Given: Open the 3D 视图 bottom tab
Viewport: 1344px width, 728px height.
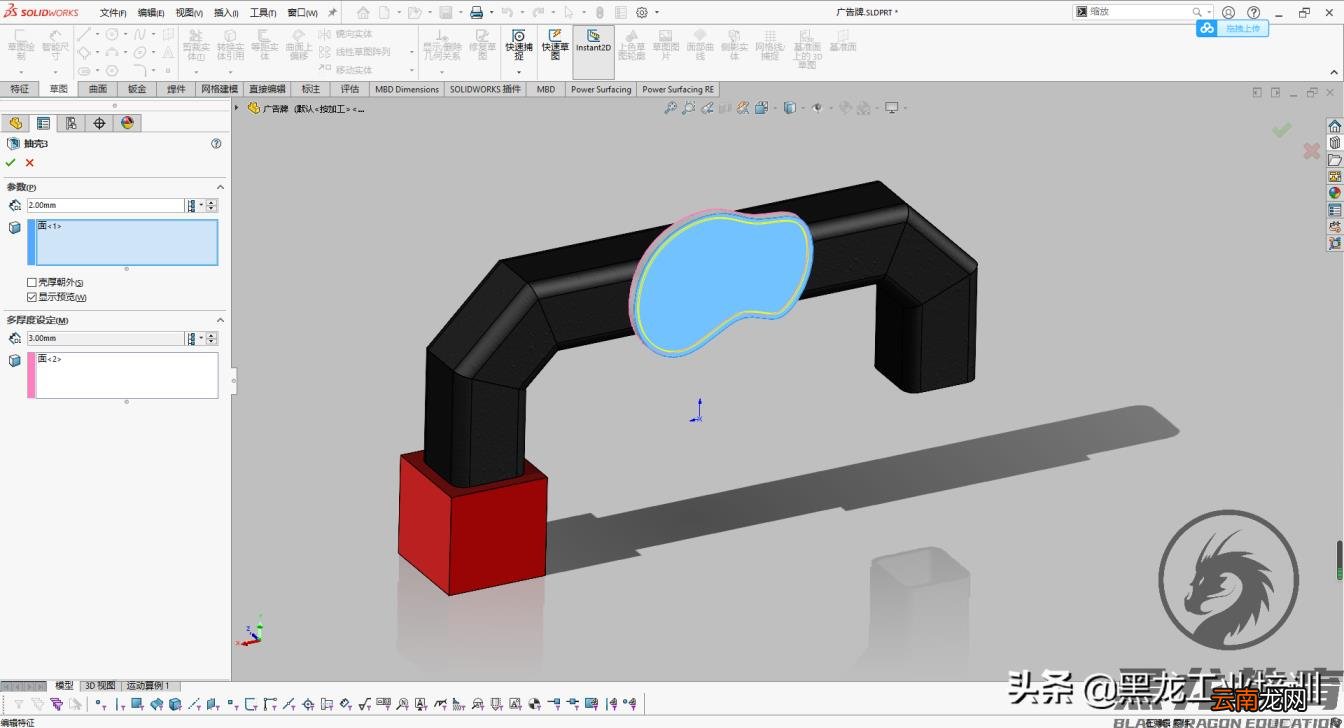Looking at the screenshot, I should (x=100, y=686).
